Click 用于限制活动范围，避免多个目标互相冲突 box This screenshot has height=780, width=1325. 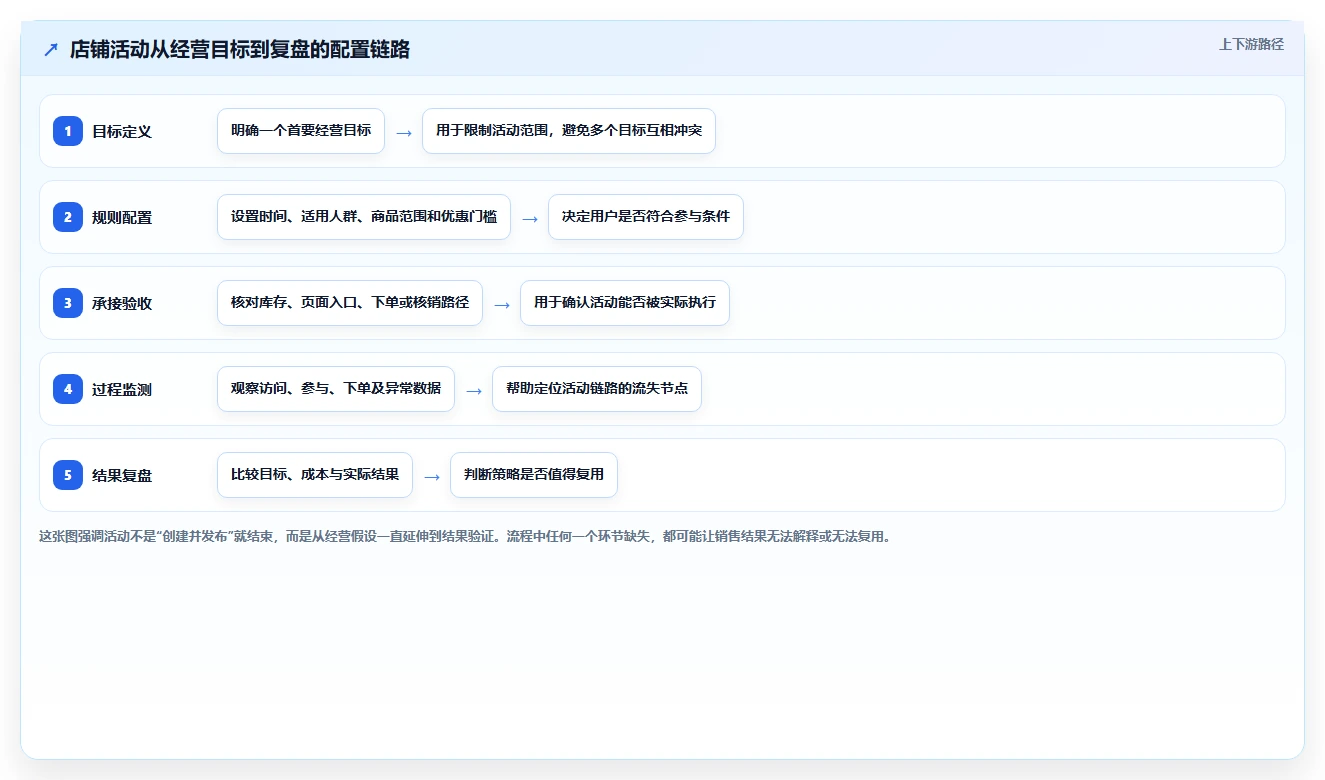(x=569, y=131)
